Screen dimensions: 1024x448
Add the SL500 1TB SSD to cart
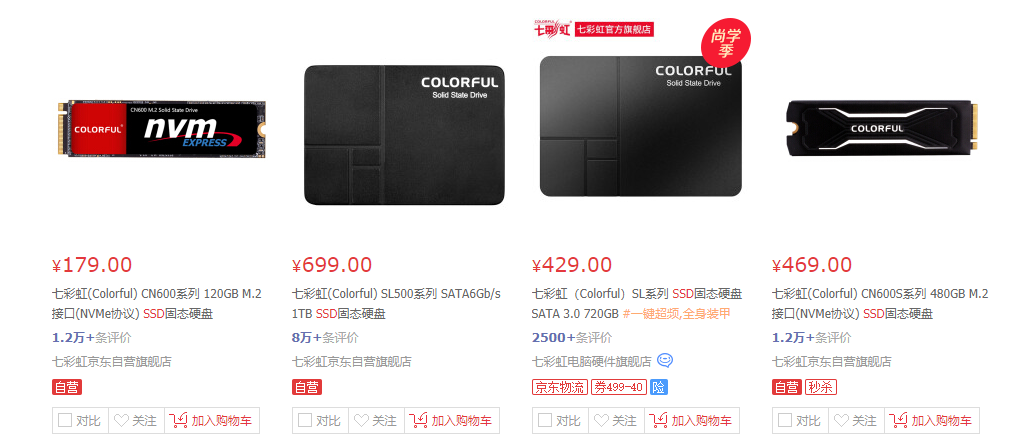[452, 421]
